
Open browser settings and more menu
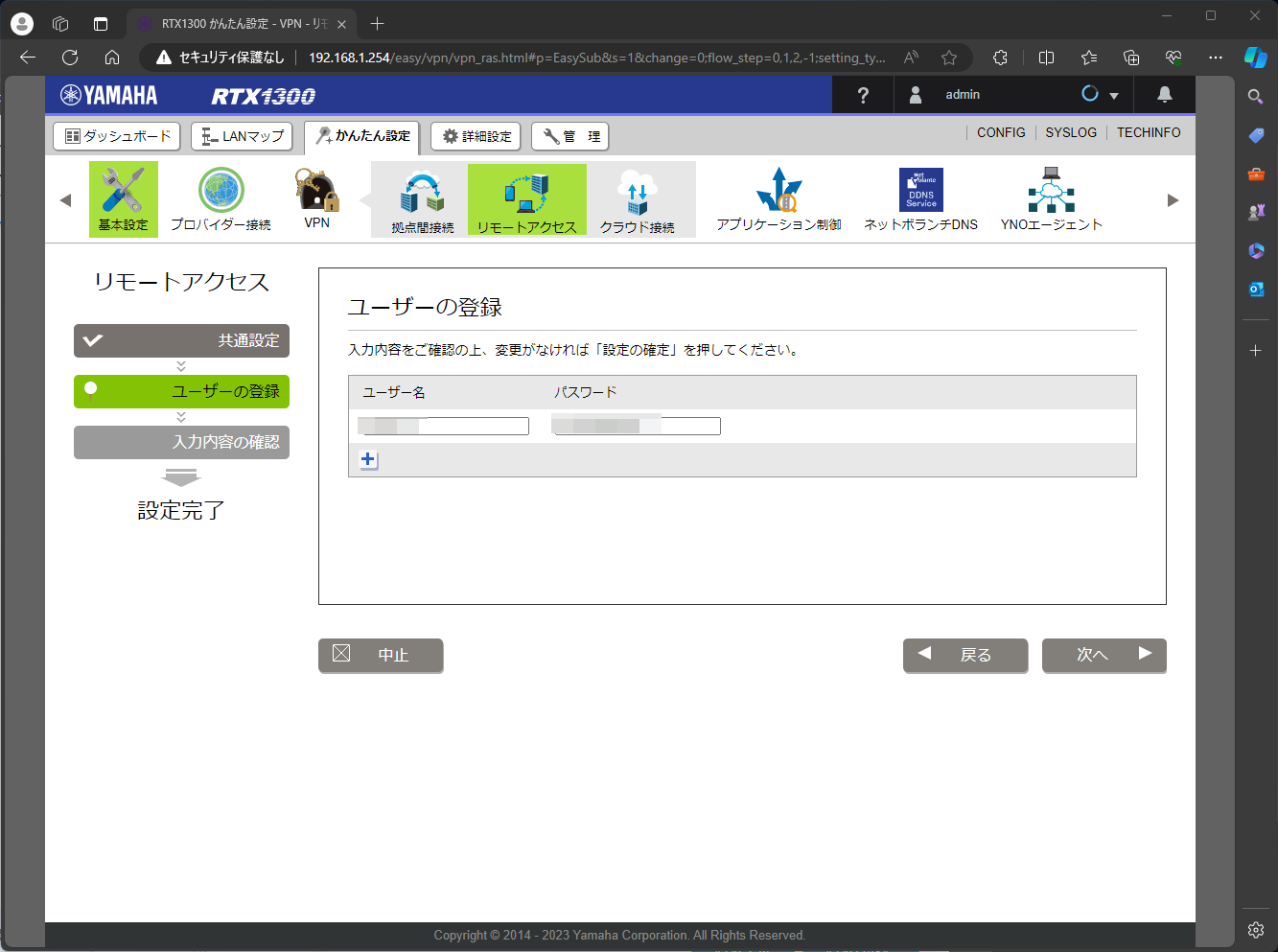(x=1216, y=58)
